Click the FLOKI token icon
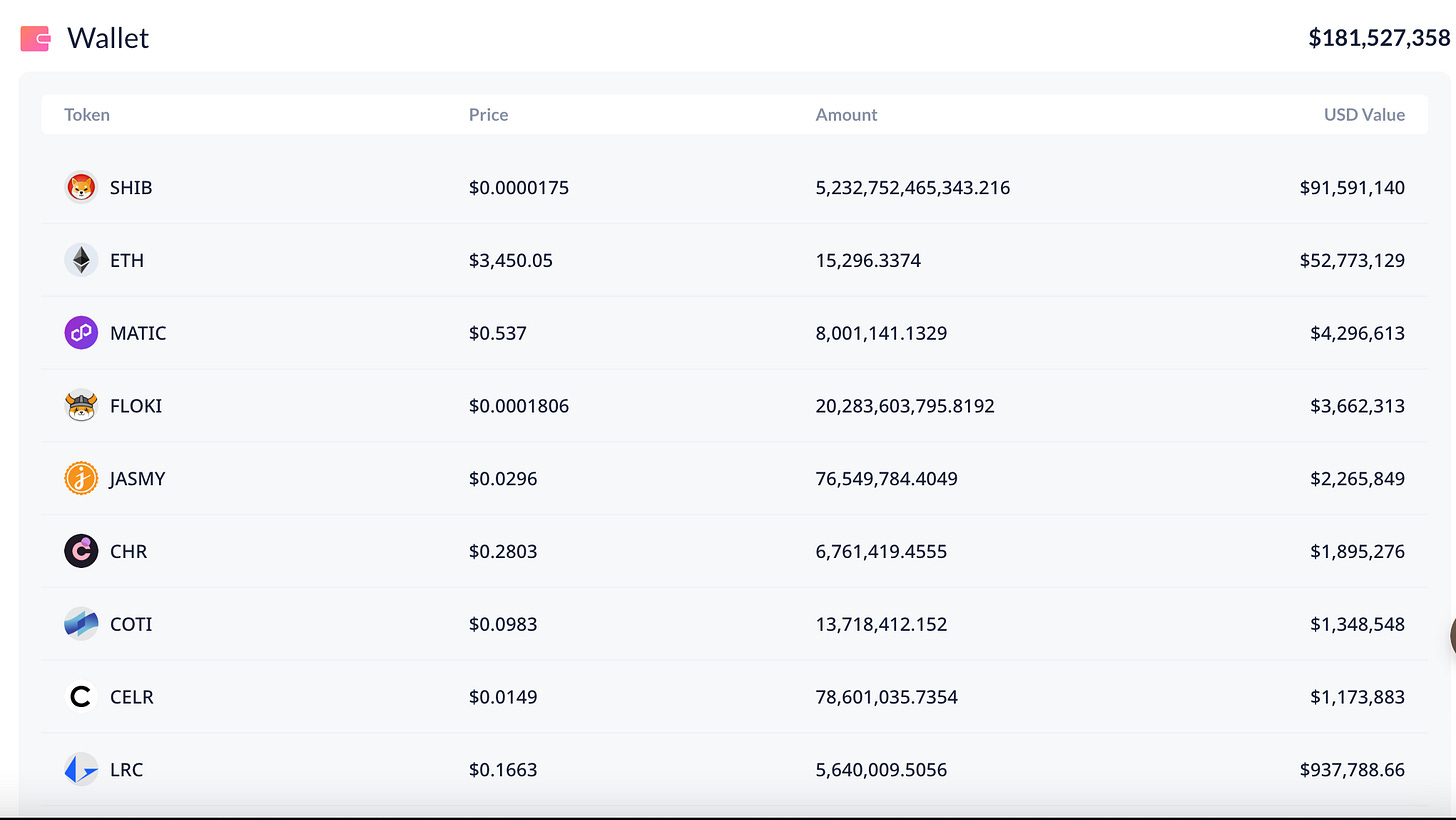 coord(81,406)
